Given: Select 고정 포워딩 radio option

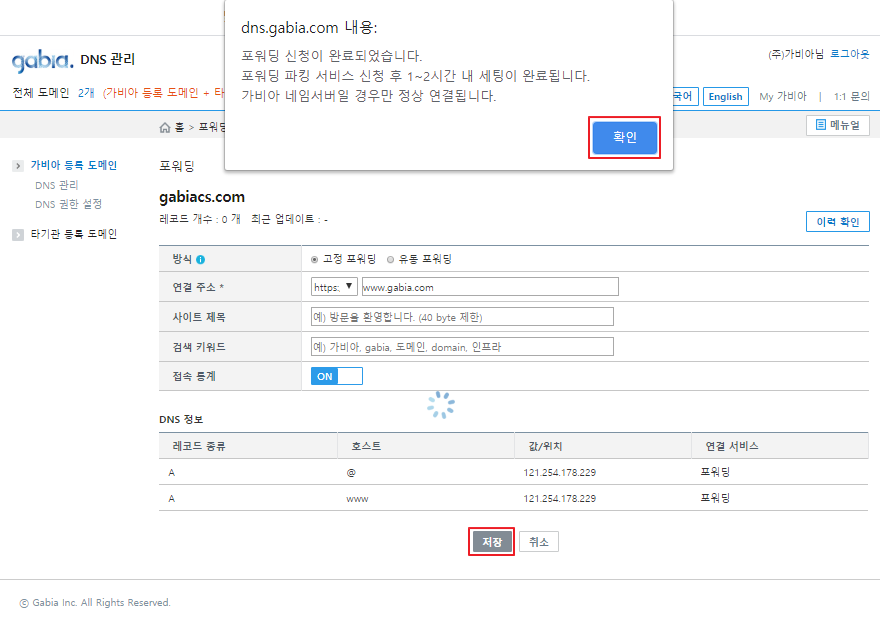Looking at the screenshot, I should tap(314, 259).
